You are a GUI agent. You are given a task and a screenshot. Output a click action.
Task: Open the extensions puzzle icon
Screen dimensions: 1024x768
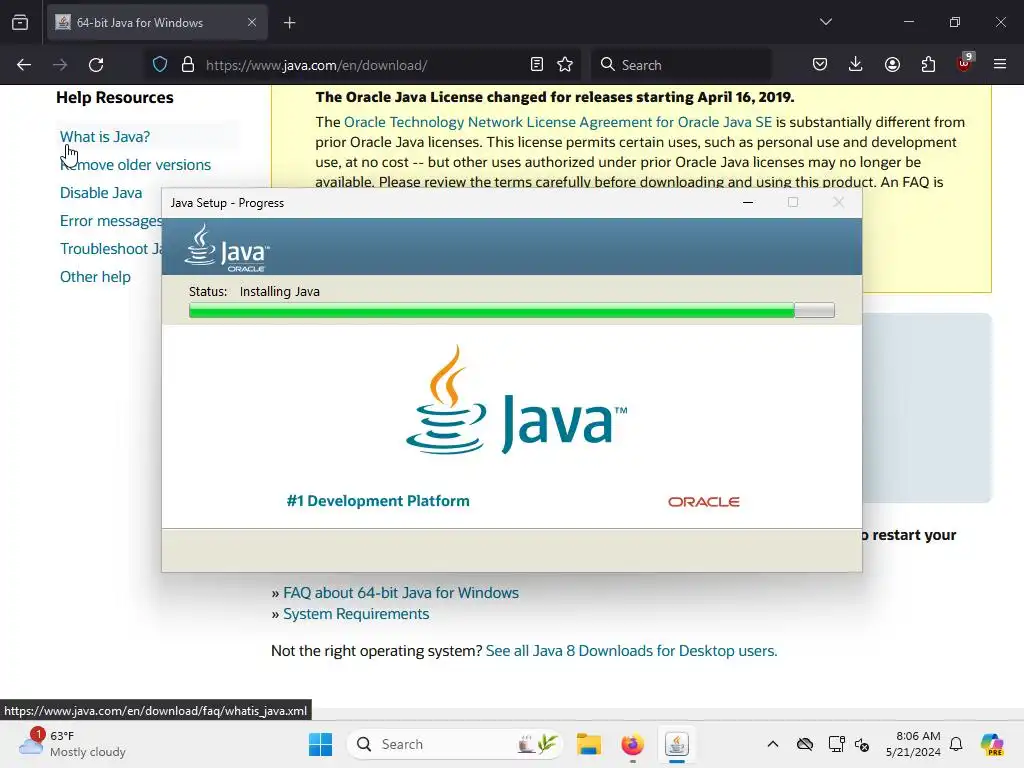click(928, 65)
